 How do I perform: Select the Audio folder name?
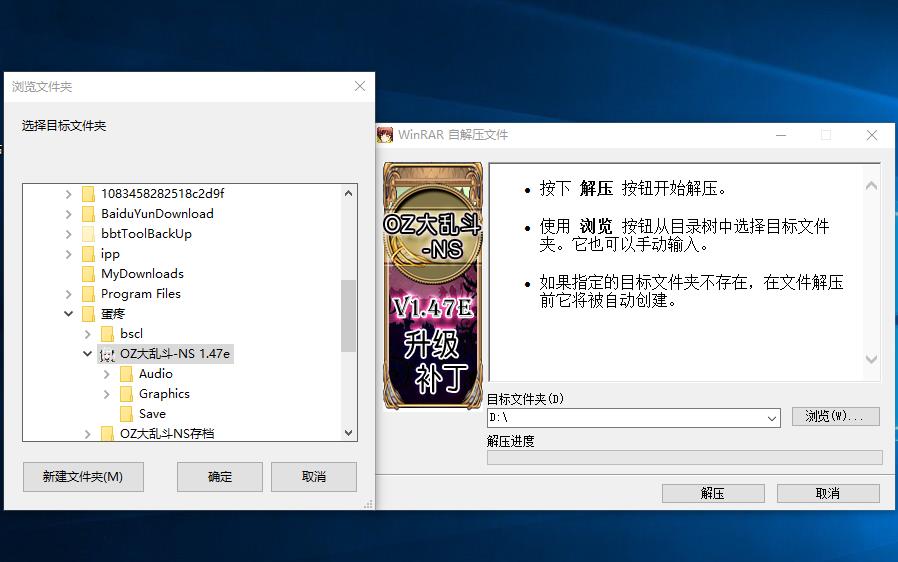point(155,374)
